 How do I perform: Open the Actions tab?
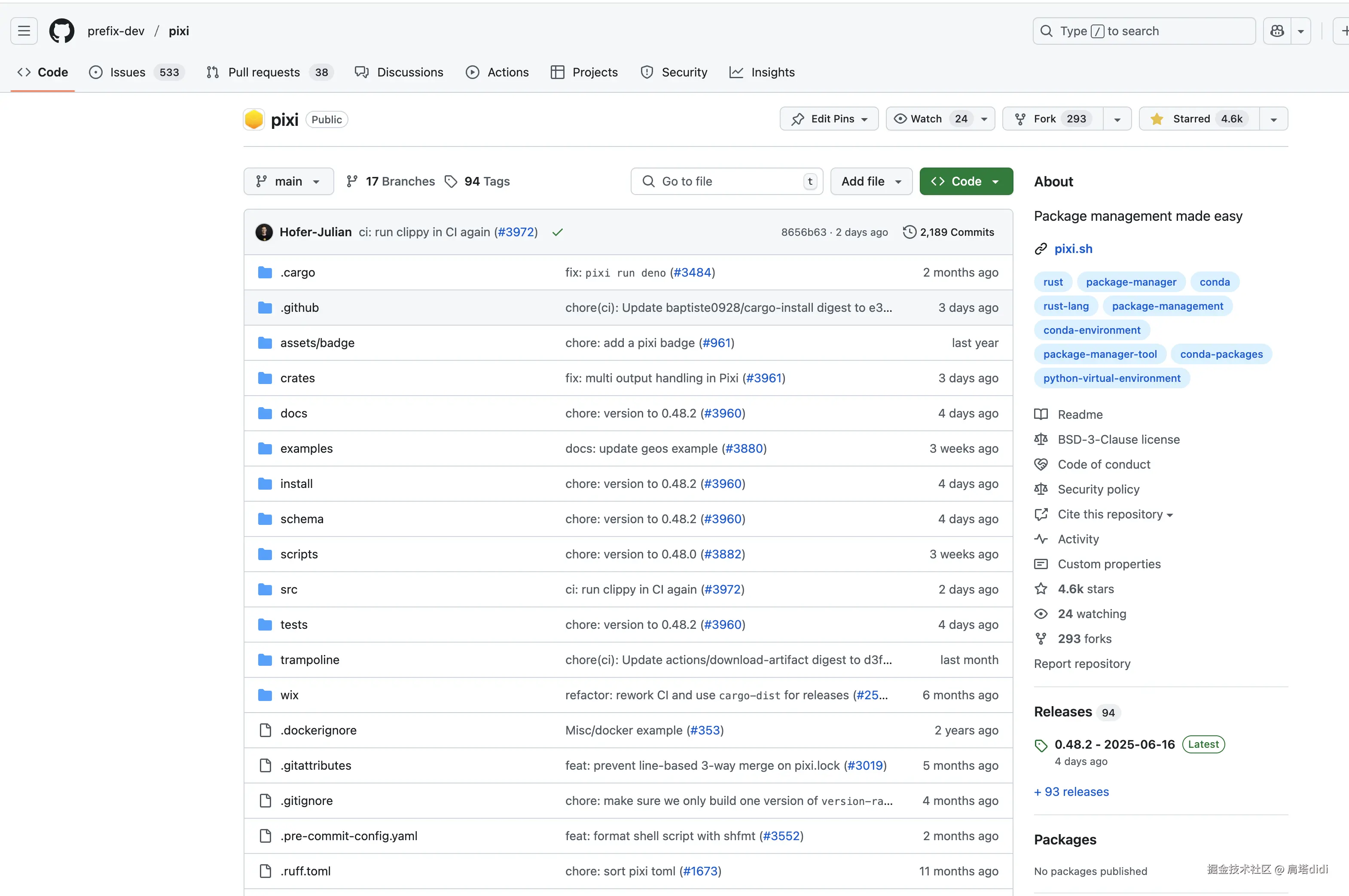point(497,72)
